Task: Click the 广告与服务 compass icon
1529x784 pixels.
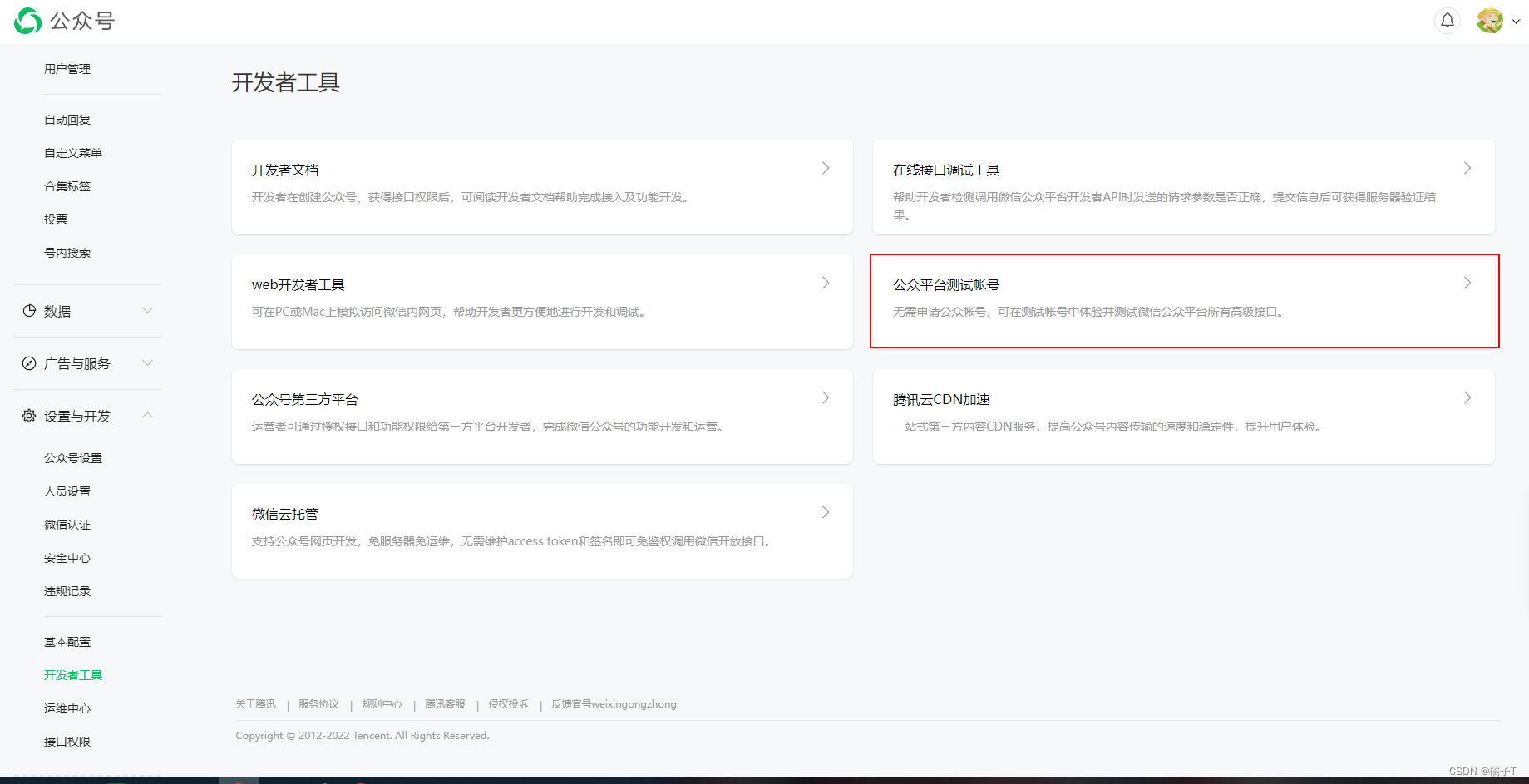Action: [29, 363]
